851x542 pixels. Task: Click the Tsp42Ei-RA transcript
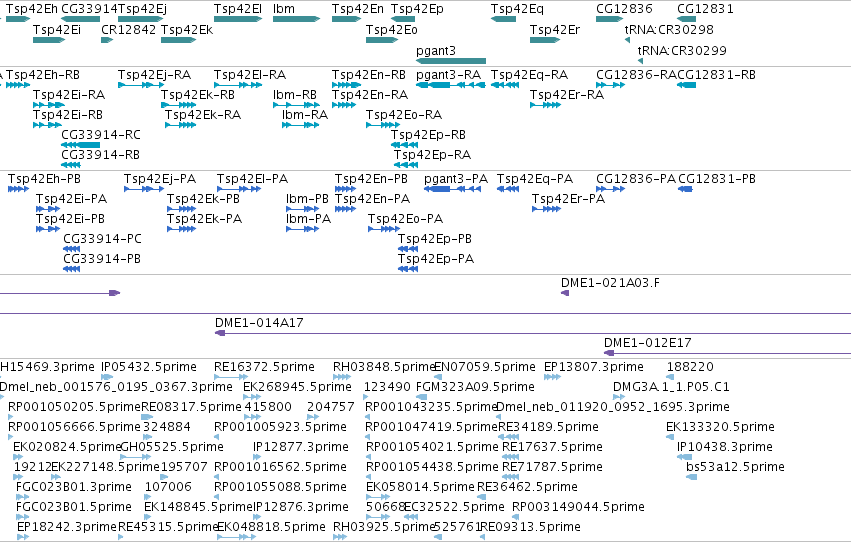coord(49,105)
